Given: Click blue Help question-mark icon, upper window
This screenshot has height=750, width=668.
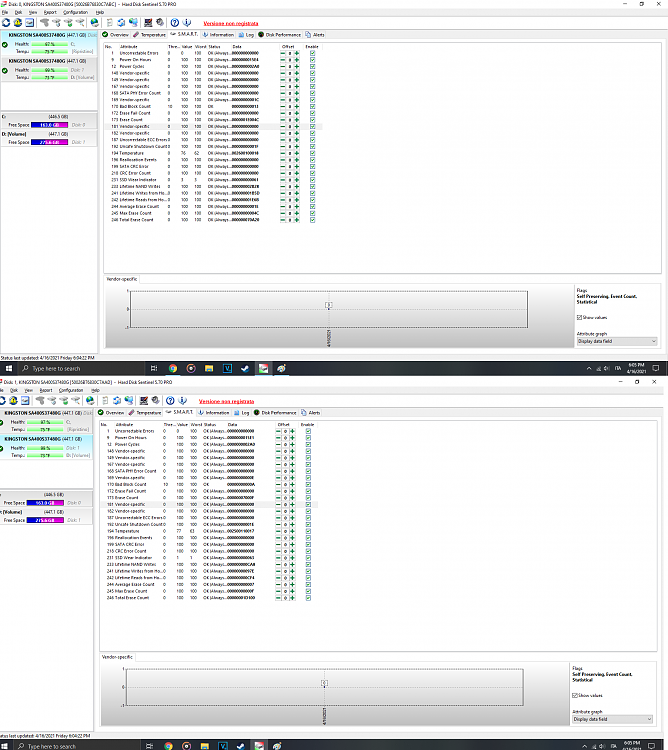Looking at the screenshot, I should (x=175, y=22).
